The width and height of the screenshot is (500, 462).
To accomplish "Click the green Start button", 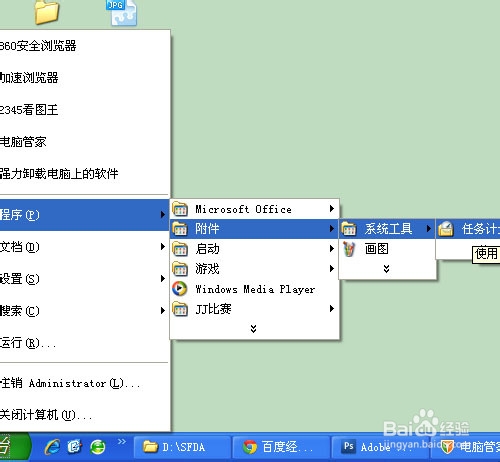I will 15,447.
